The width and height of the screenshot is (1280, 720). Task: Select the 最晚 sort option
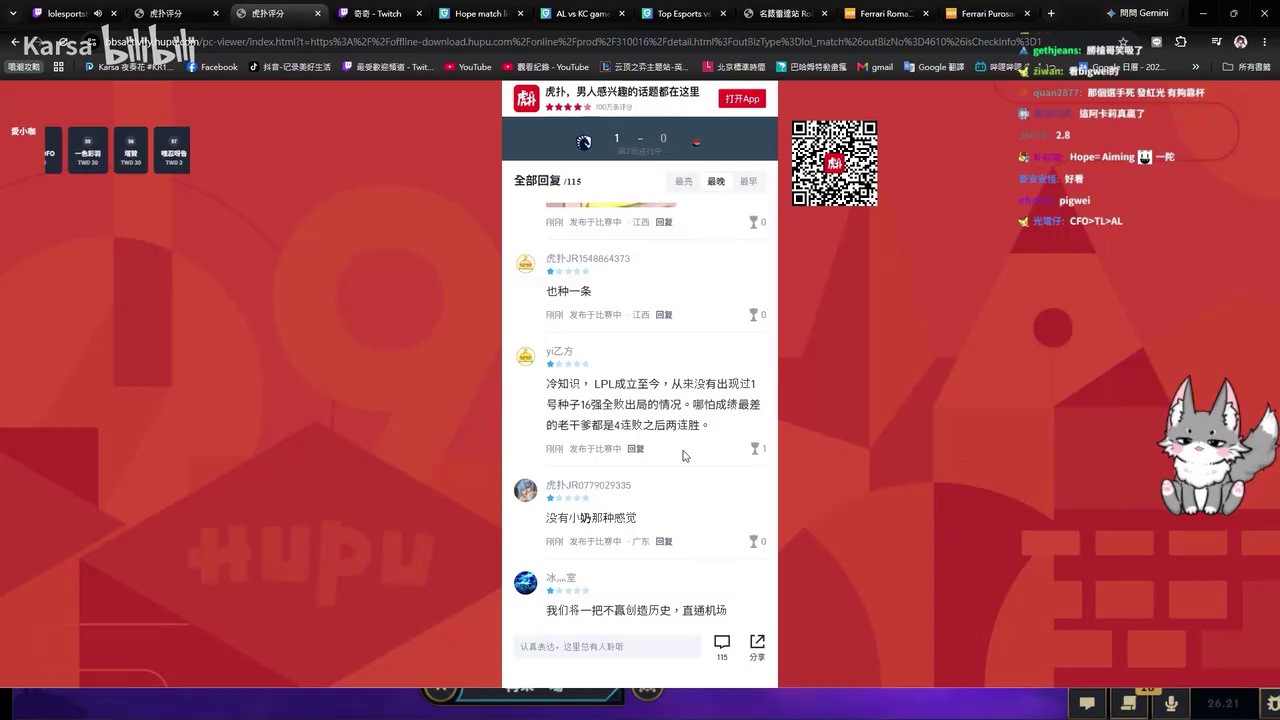click(716, 181)
